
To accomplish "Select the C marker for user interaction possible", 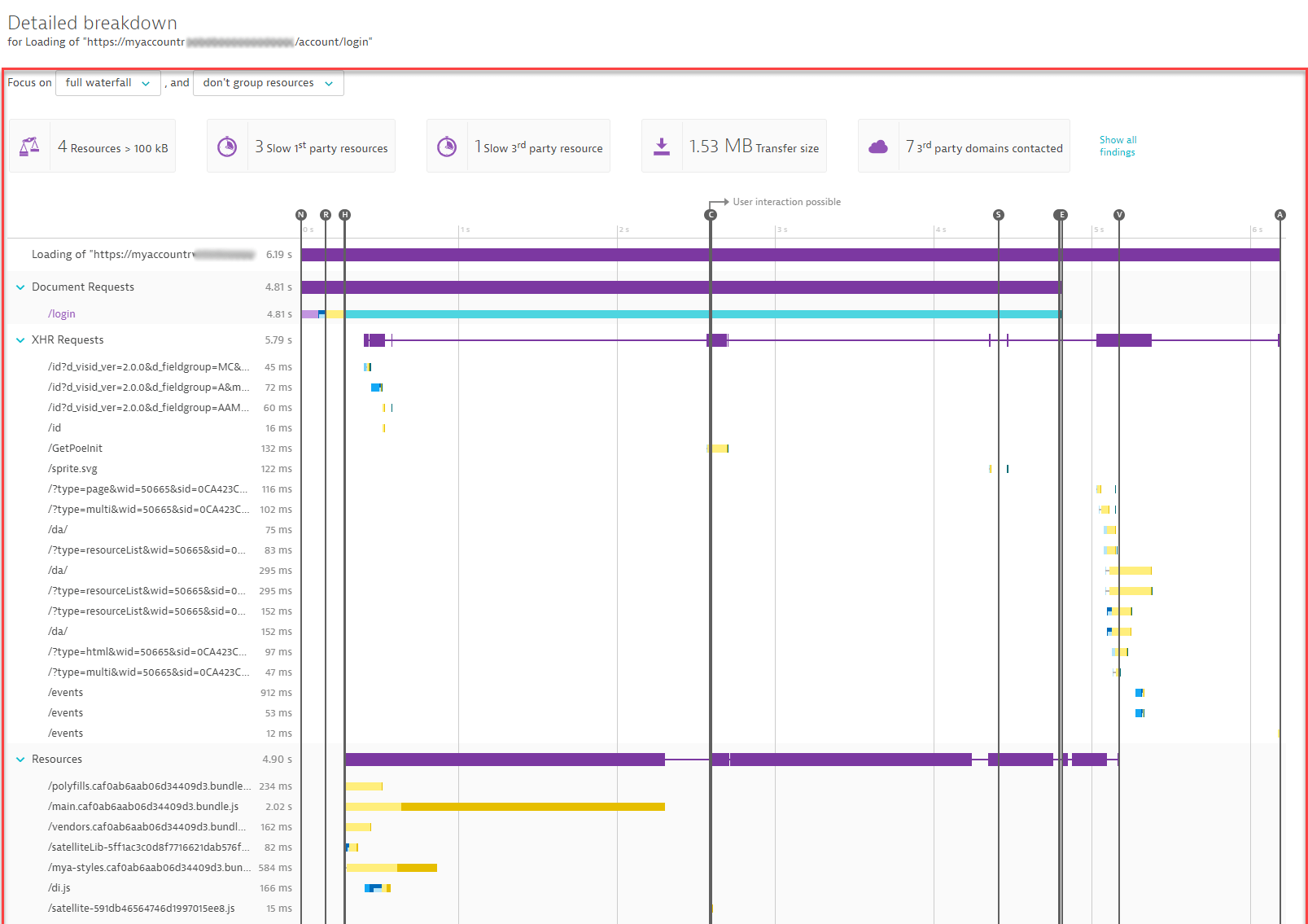I will [x=711, y=215].
